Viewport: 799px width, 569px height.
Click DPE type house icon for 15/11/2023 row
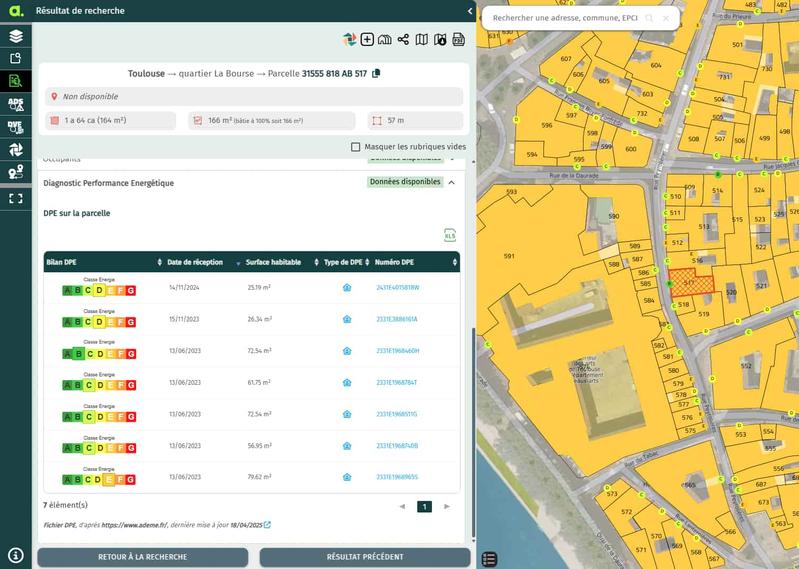tap(347, 319)
